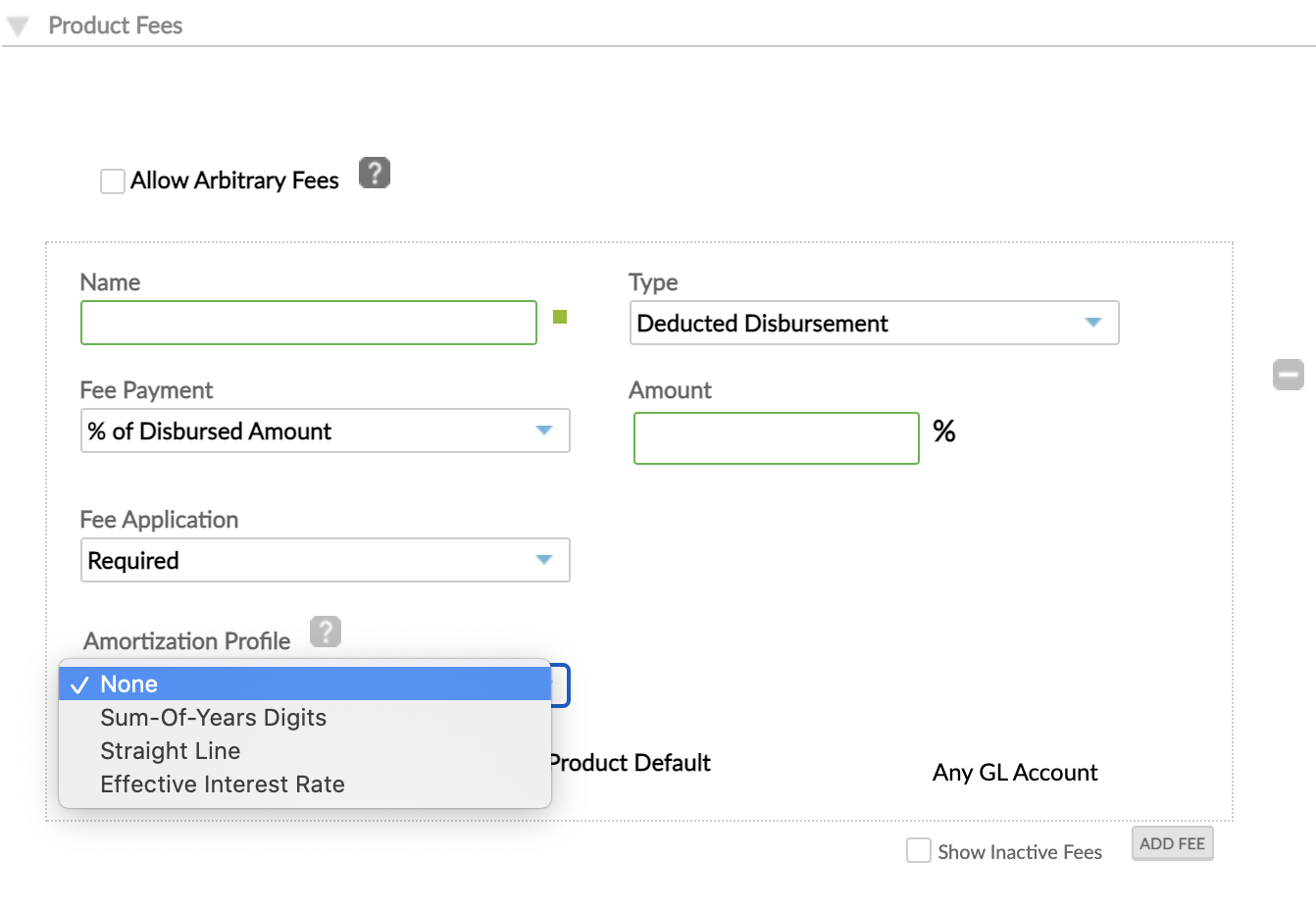Viewport: 1316px width, 910px height.
Task: Open the Allow Arbitrary Fees help tooltip
Action: click(x=374, y=173)
